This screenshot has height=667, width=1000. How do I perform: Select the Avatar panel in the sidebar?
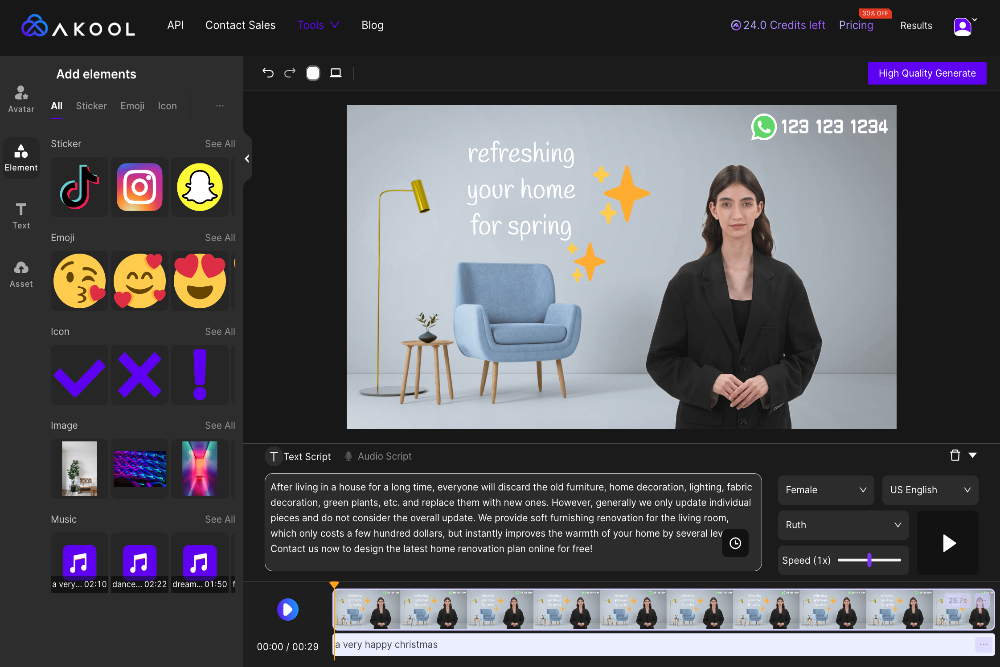click(x=20, y=97)
